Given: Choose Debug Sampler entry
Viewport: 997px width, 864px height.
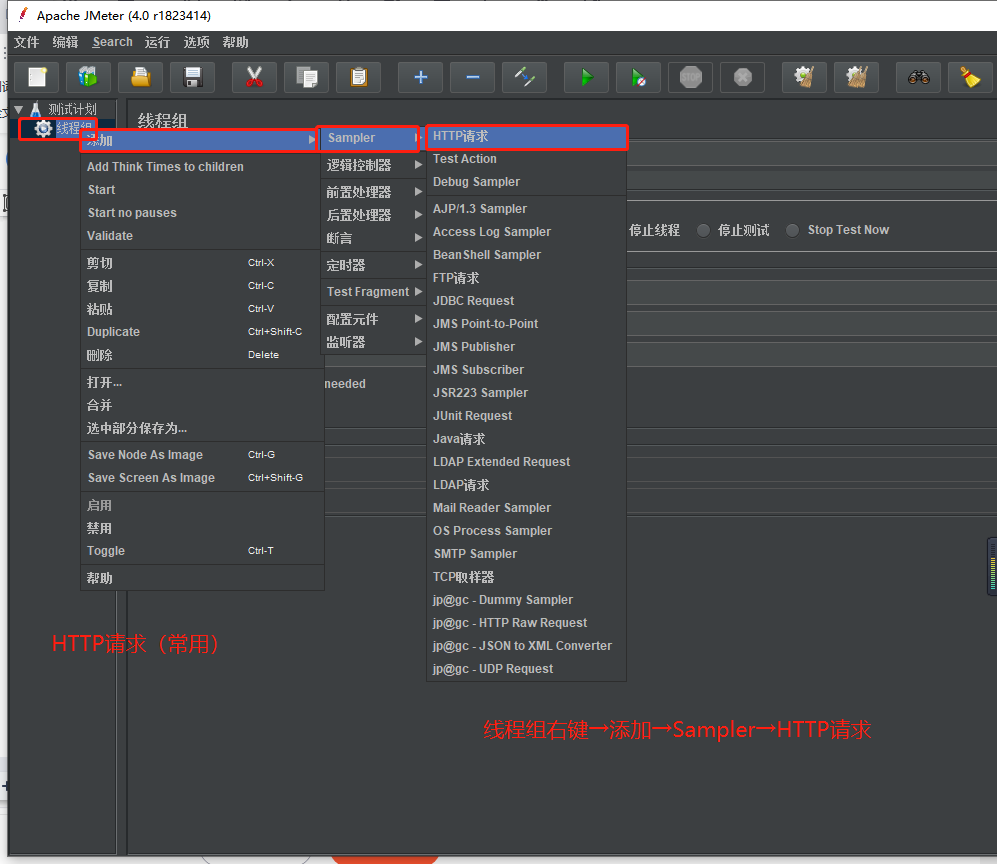Looking at the screenshot, I should (527, 182).
